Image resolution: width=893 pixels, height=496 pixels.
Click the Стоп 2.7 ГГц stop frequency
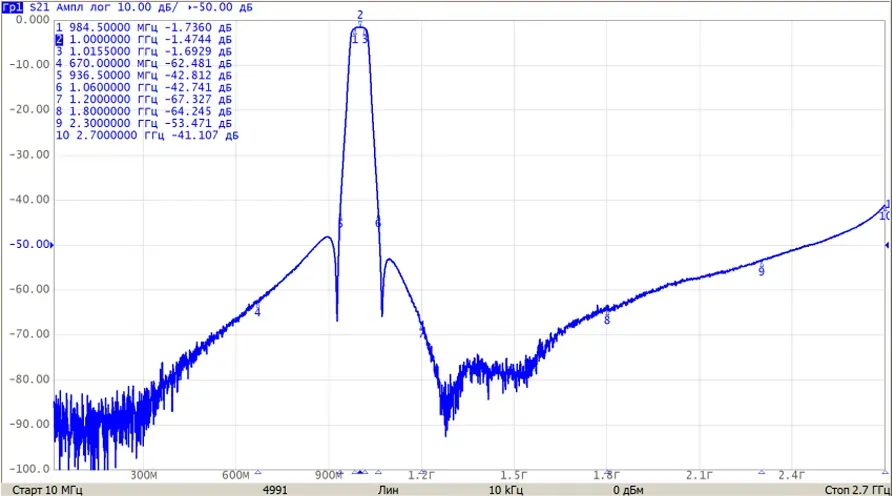coord(857,490)
